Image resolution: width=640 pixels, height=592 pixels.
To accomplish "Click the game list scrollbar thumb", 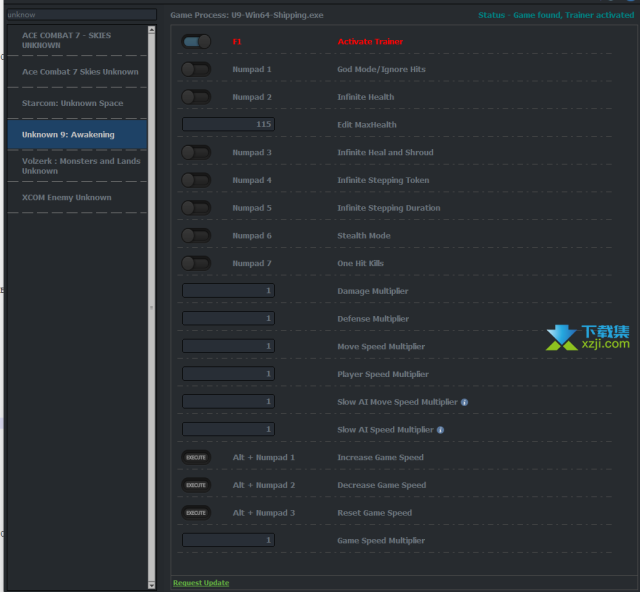I will [x=151, y=307].
